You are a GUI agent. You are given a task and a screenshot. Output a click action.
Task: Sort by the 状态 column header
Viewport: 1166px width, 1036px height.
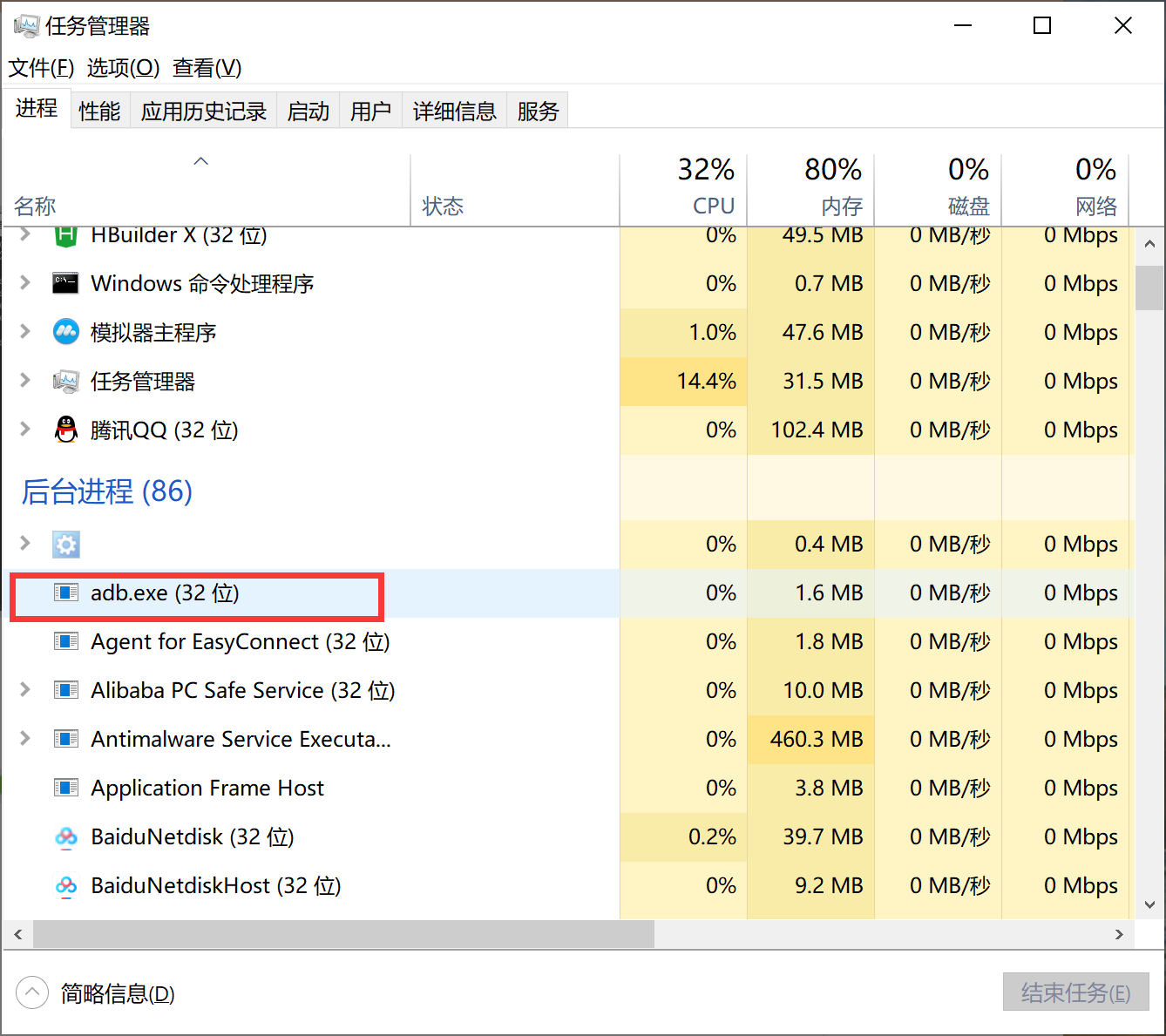pyautogui.click(x=515, y=190)
